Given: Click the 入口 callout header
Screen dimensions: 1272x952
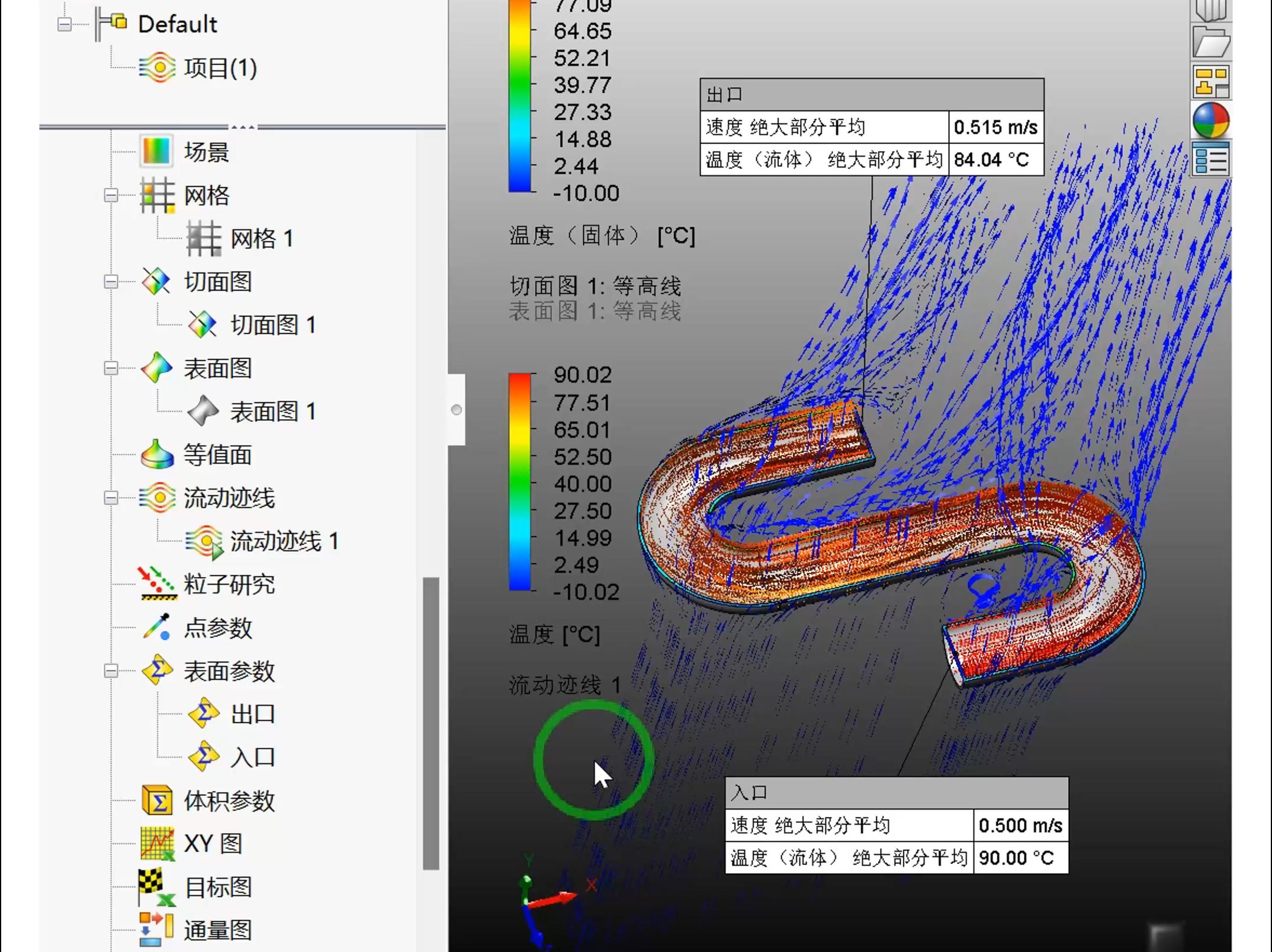Looking at the screenshot, I should [897, 793].
